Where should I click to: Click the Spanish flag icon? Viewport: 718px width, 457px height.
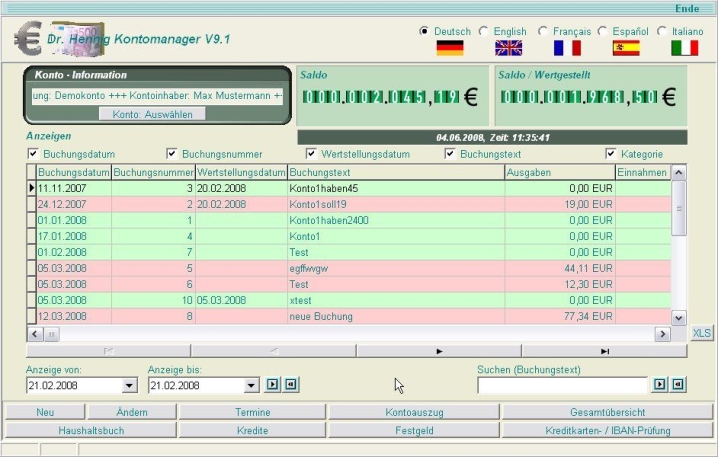pos(626,47)
